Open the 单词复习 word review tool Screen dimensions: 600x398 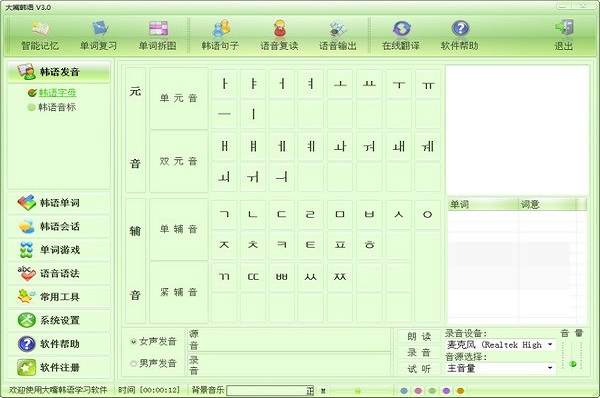(99, 35)
